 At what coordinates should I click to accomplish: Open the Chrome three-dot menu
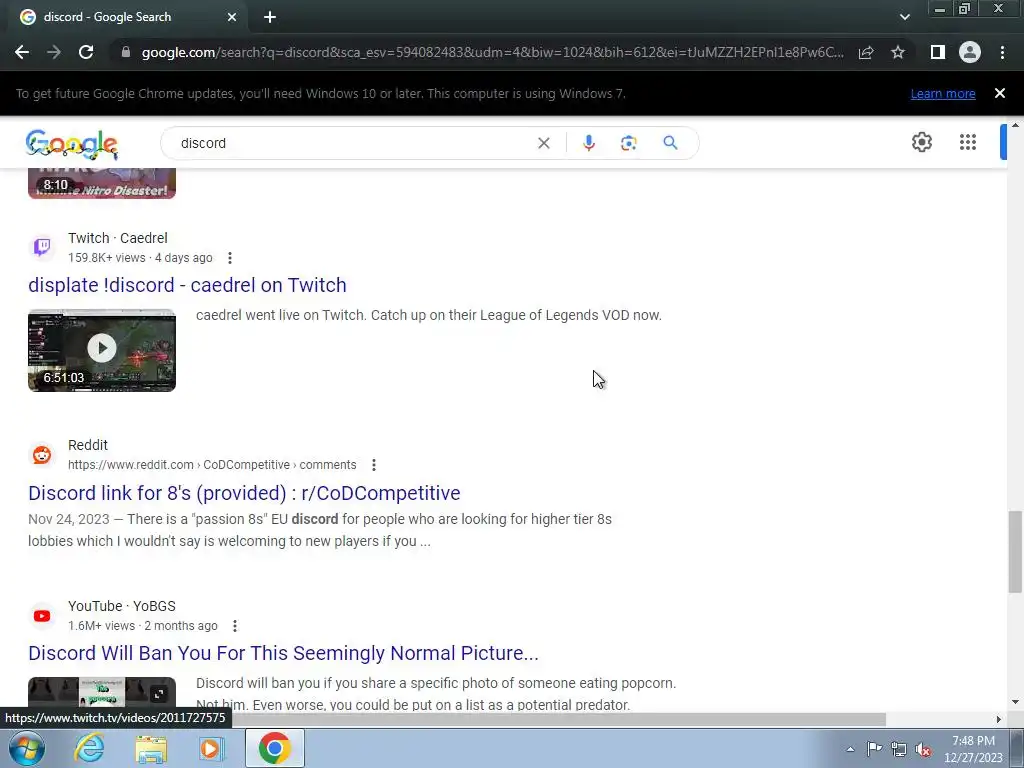(x=1002, y=52)
